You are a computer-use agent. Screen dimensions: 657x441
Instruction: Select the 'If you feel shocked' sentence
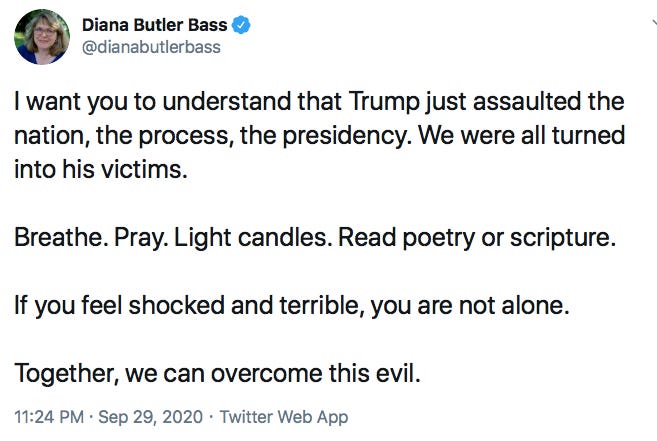pos(292,306)
